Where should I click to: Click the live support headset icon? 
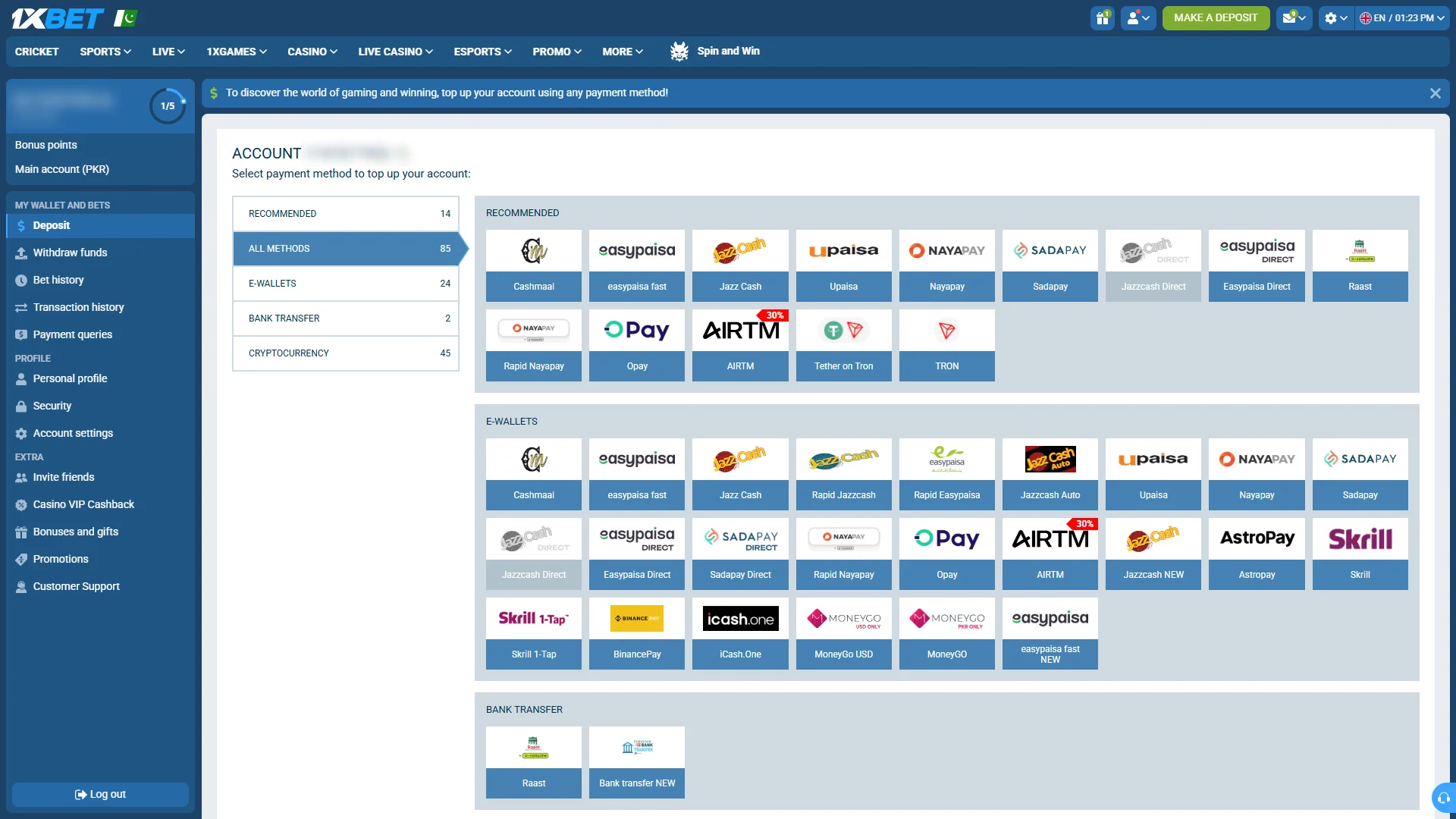[x=1443, y=798]
